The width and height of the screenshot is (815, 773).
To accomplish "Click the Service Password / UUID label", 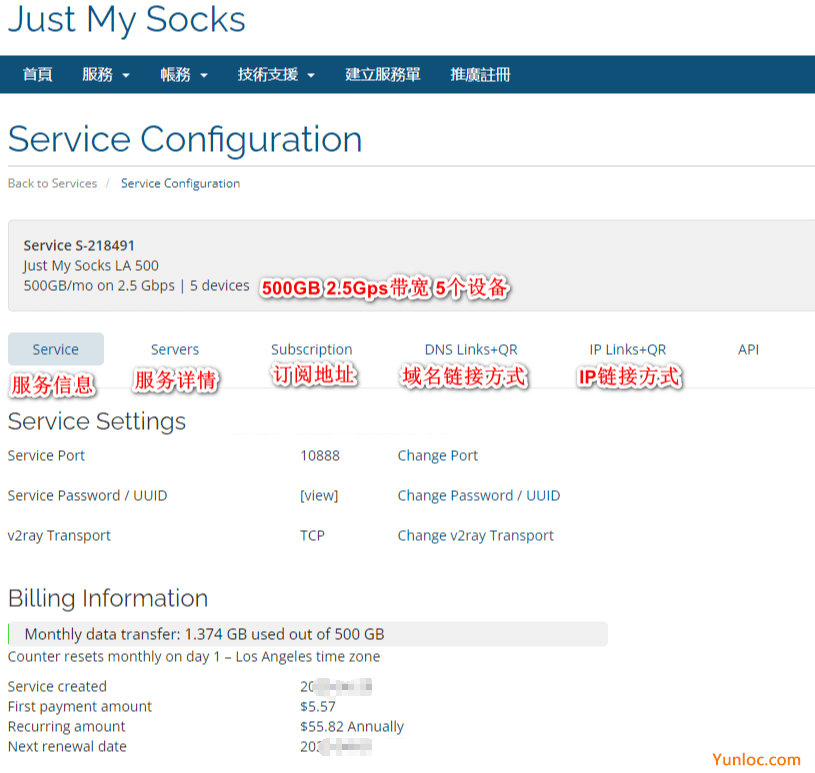I will tap(87, 495).
